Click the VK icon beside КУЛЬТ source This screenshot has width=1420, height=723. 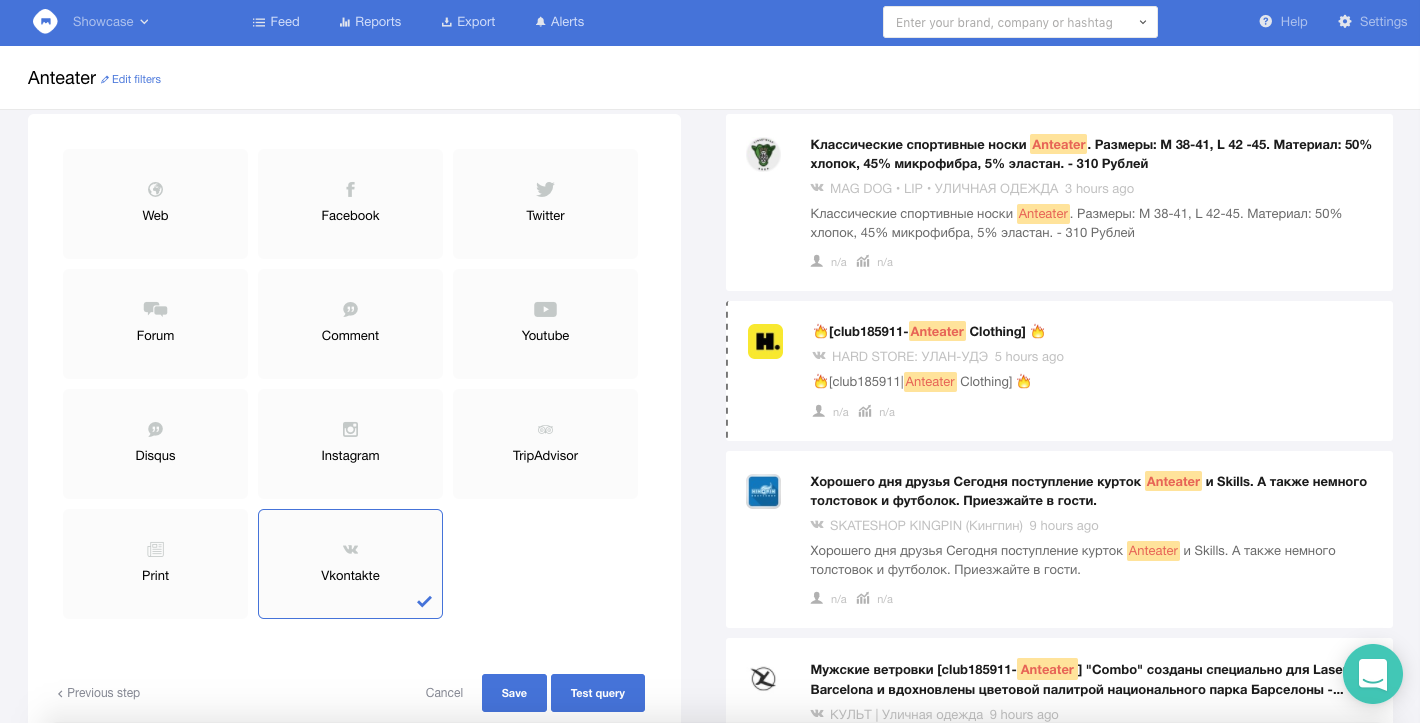coord(817,714)
